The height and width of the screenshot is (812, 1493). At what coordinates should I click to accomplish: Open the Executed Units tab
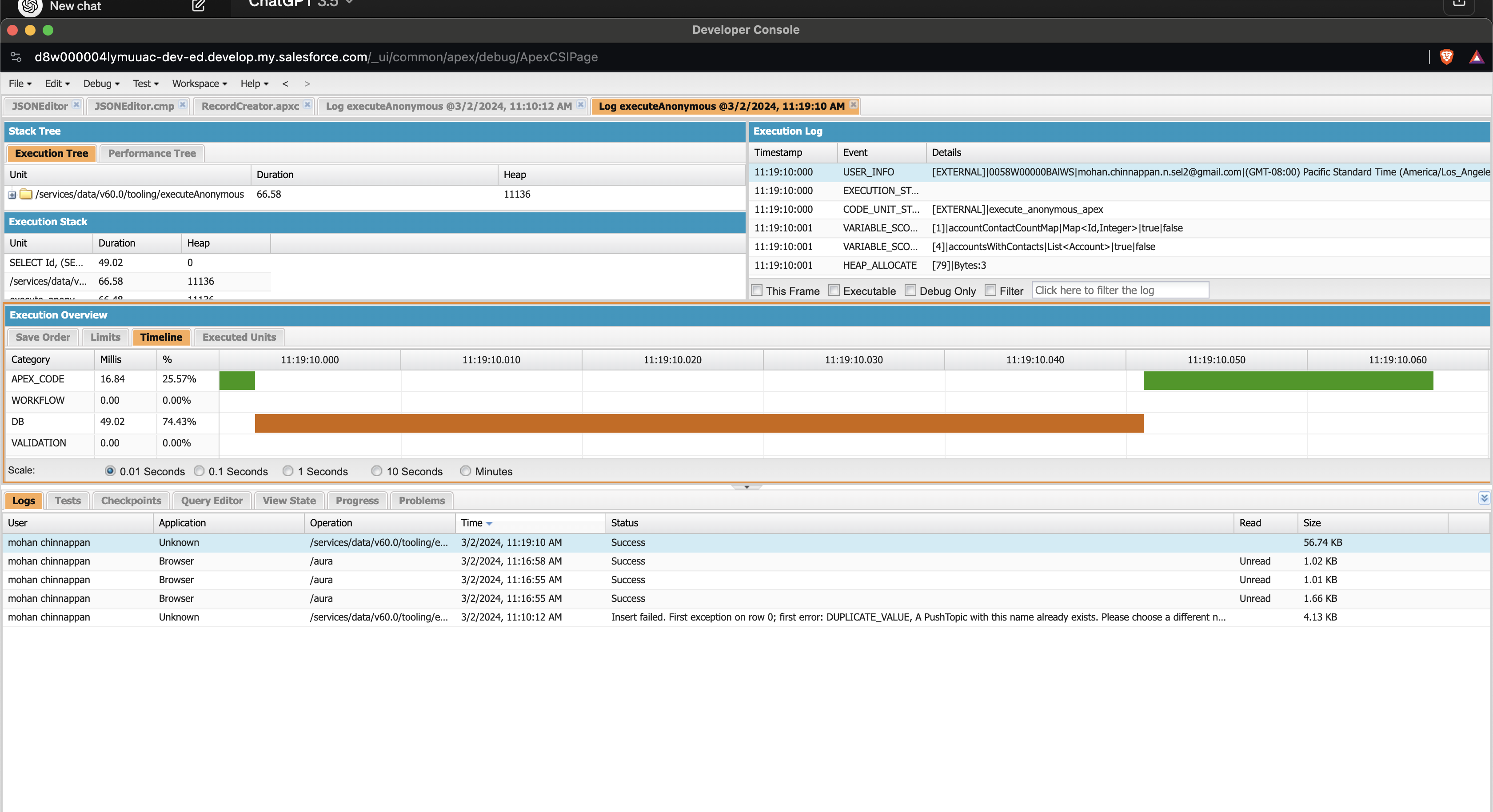point(240,337)
